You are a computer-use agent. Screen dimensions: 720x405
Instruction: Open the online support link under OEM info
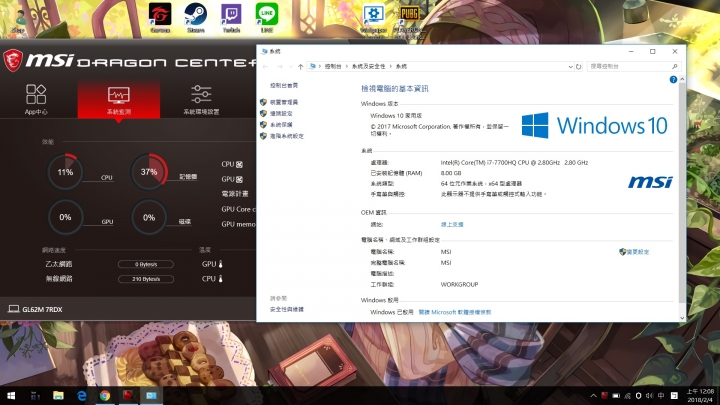click(x=451, y=224)
